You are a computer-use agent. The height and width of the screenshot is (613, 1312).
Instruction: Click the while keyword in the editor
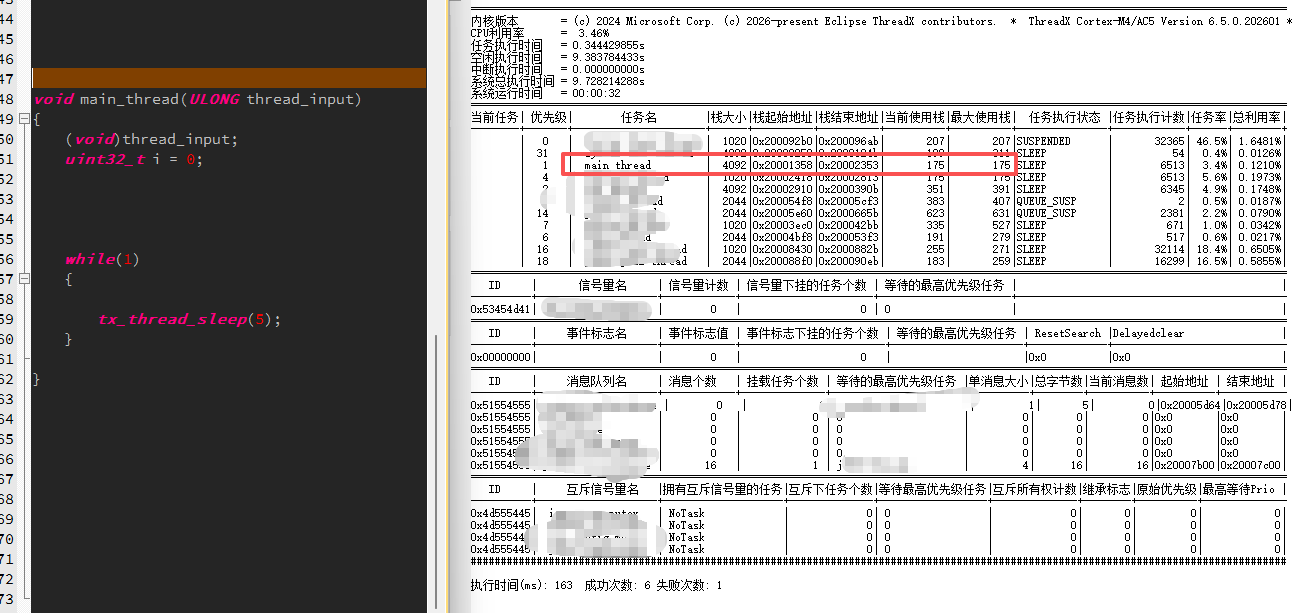coord(89,259)
